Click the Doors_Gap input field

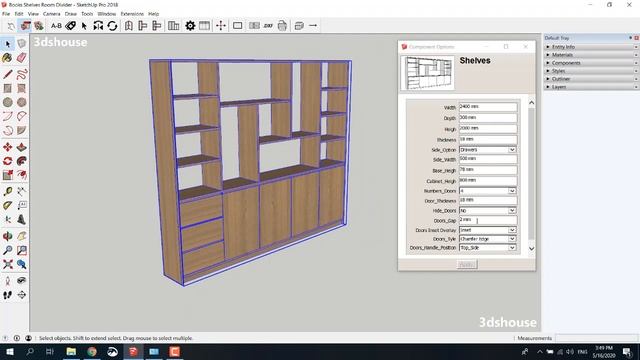click(x=488, y=220)
